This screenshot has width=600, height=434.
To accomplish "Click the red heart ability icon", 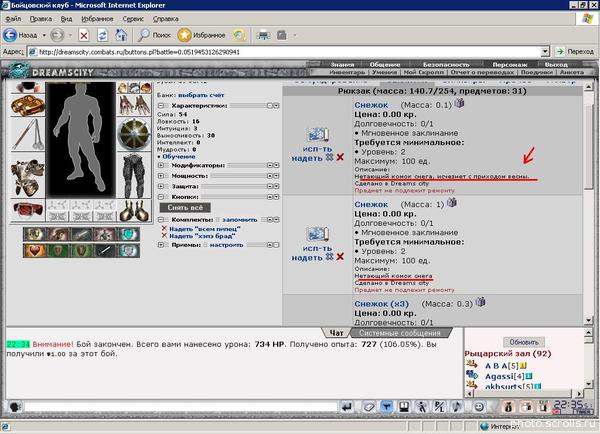I will tap(34, 251).
